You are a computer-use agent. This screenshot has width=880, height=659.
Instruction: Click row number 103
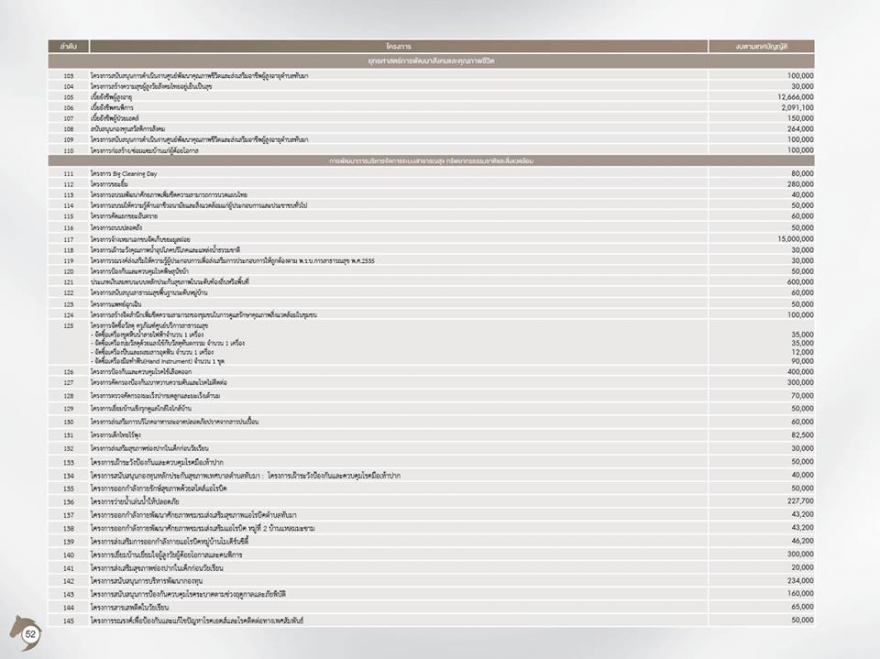(x=68, y=75)
